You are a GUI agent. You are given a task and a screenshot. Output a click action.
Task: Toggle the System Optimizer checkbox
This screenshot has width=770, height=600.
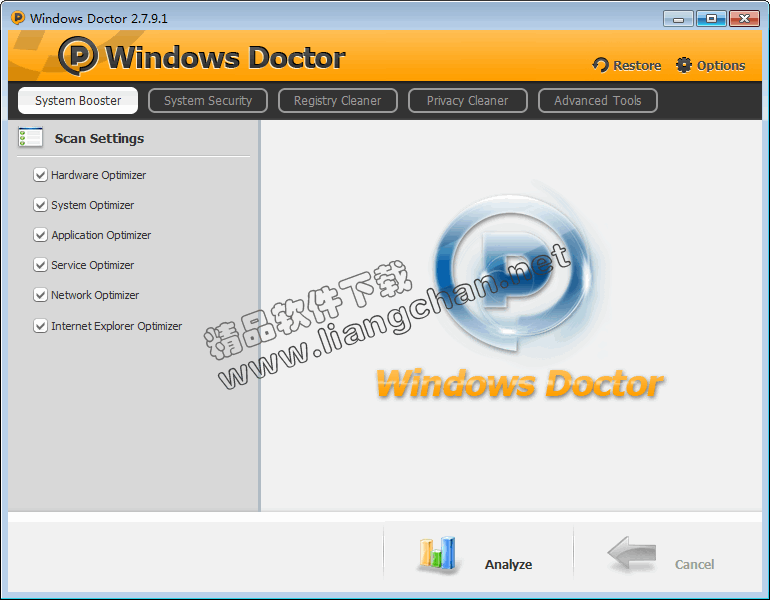(x=40, y=205)
